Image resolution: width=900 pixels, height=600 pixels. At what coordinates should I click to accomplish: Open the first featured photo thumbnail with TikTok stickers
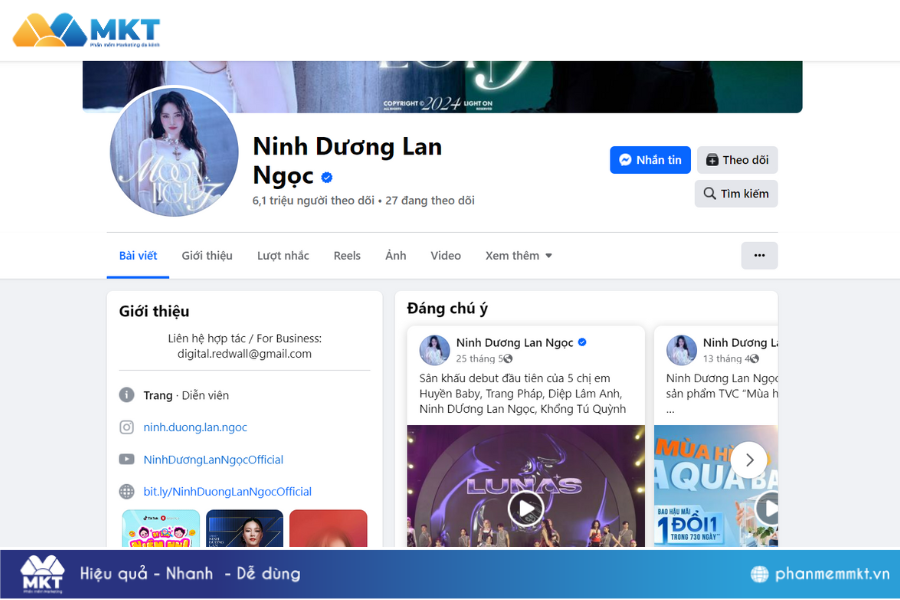coord(161,528)
